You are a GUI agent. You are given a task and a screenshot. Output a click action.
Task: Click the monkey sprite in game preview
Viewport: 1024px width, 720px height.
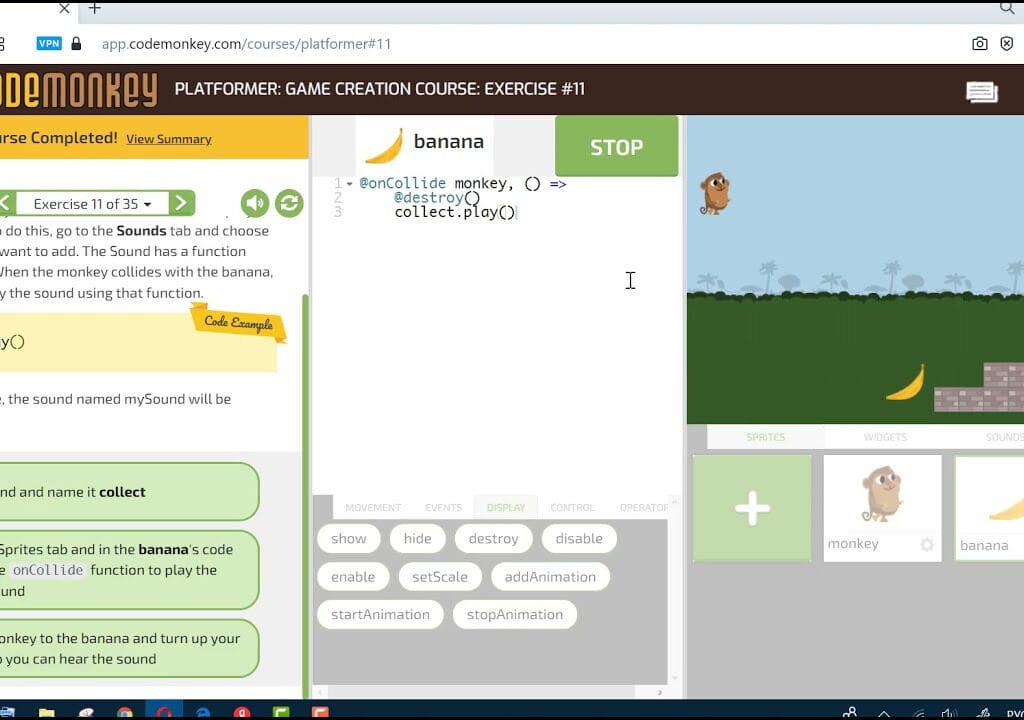pos(715,194)
